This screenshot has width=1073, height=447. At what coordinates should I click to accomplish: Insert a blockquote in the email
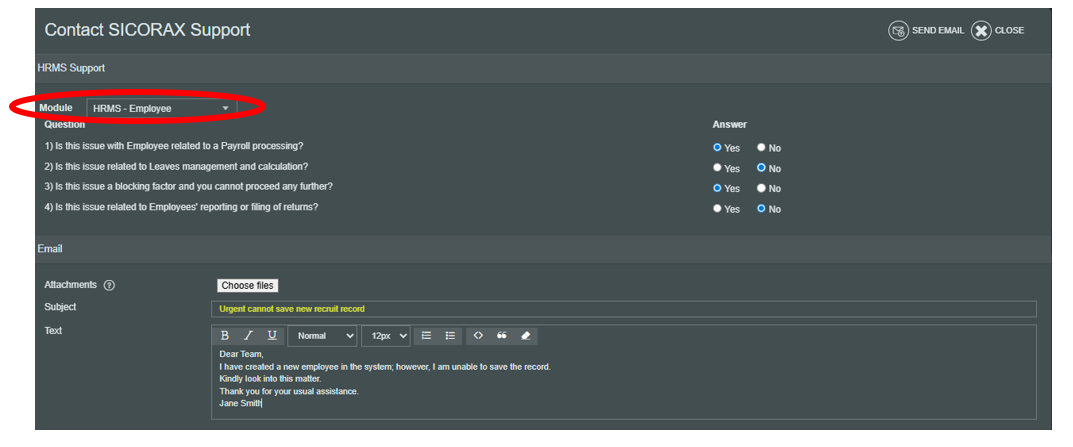click(502, 336)
